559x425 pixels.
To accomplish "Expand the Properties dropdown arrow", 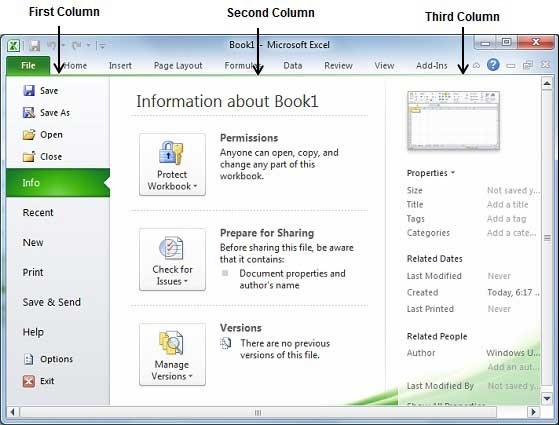I will (453, 173).
